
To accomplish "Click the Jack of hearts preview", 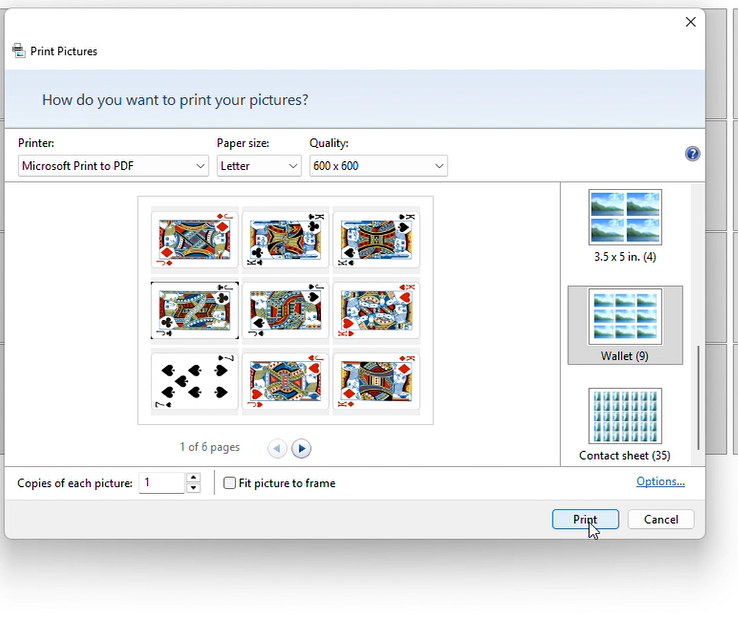I will [285, 381].
